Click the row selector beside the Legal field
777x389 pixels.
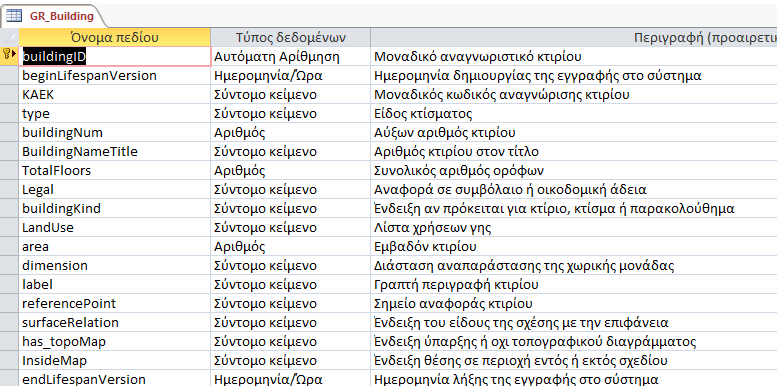click(9, 189)
